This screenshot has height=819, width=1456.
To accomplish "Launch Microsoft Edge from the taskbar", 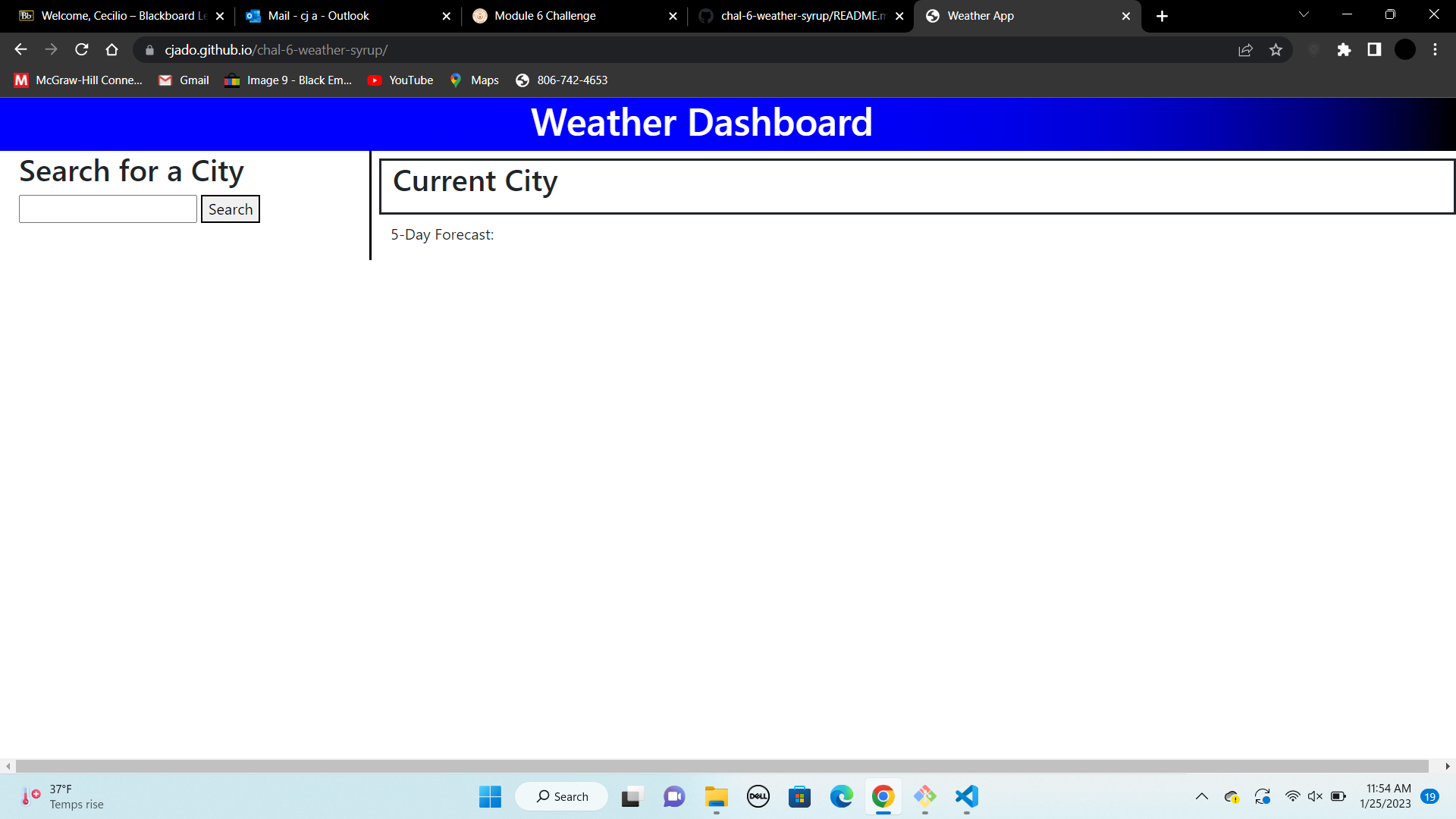I will tap(842, 796).
